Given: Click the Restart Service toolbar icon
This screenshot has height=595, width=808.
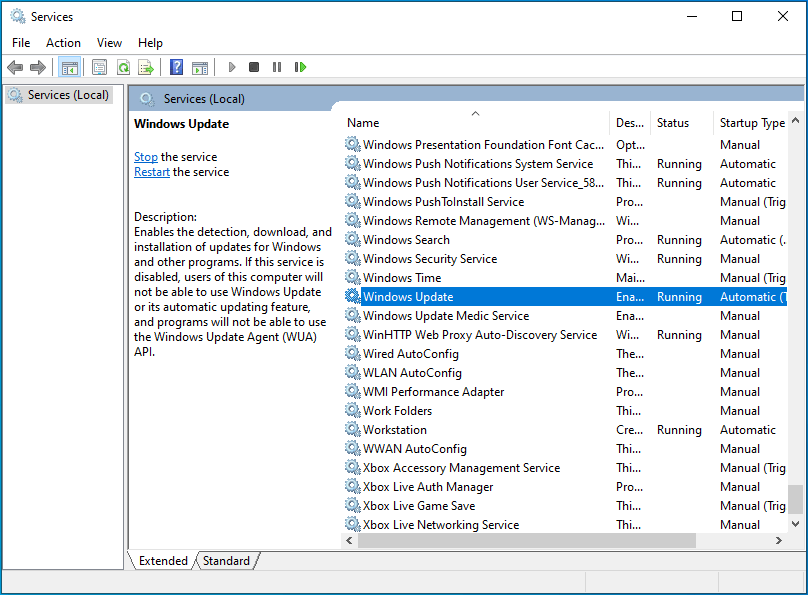Looking at the screenshot, I should tap(300, 67).
